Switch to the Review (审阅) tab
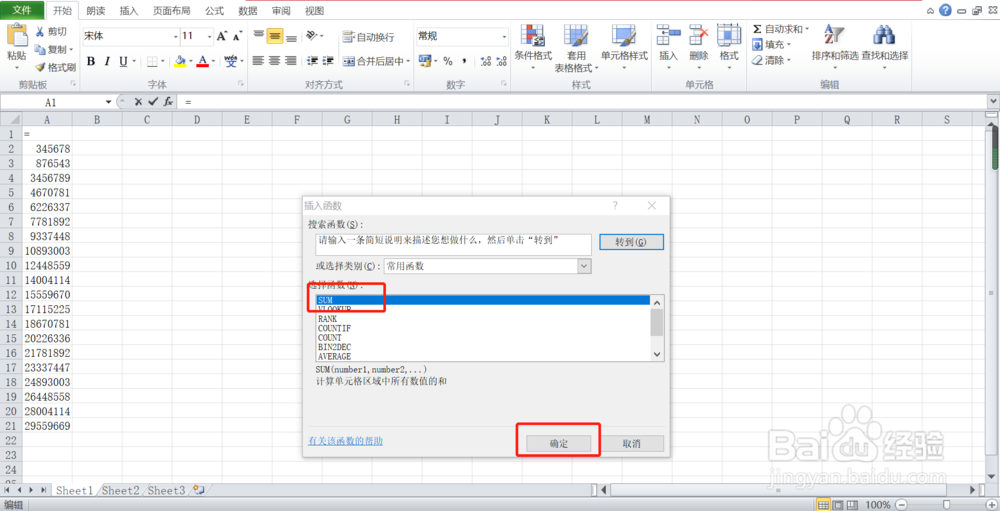This screenshot has height=511, width=1000. (281, 11)
